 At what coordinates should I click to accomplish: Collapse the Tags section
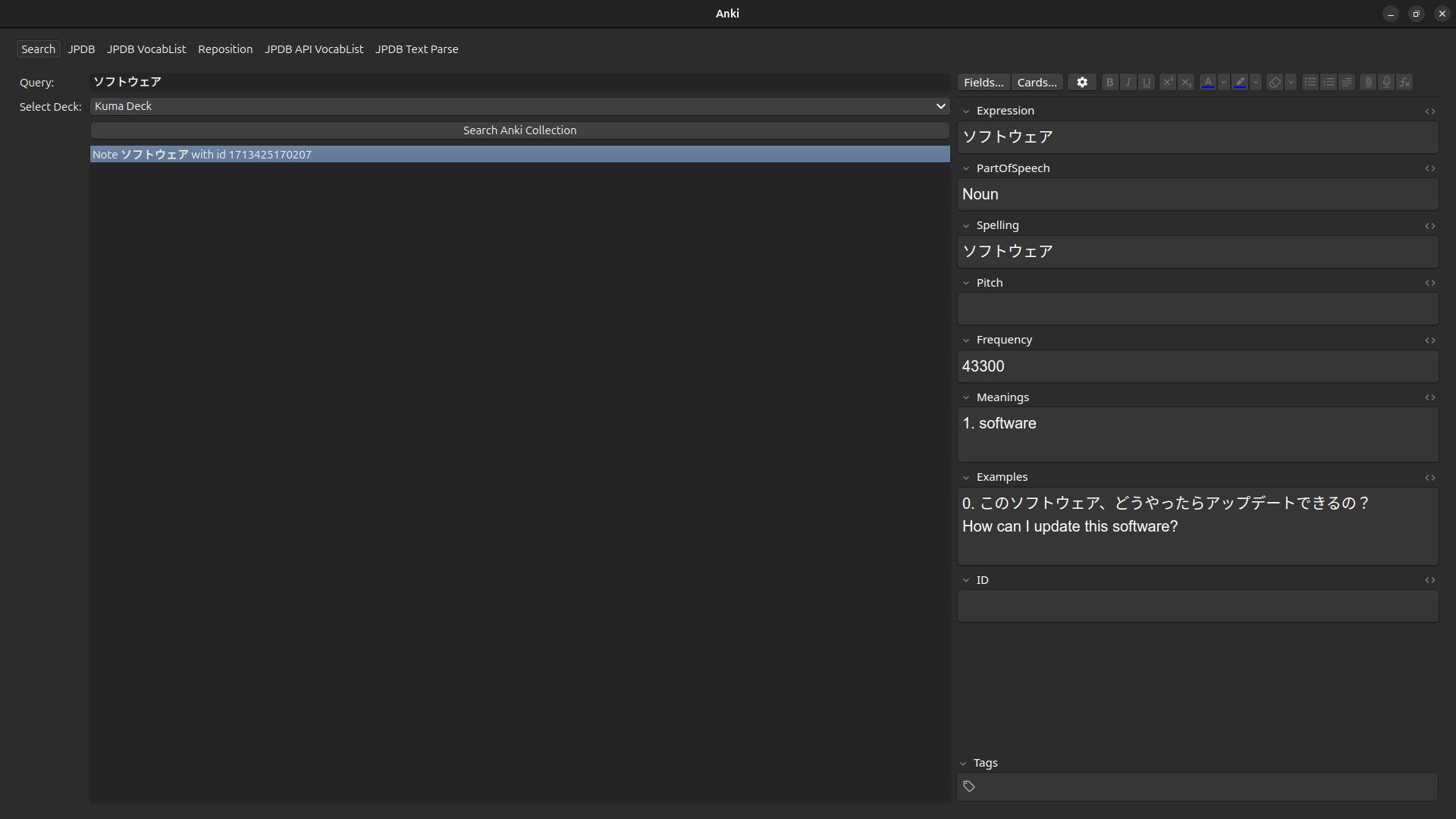click(963, 764)
